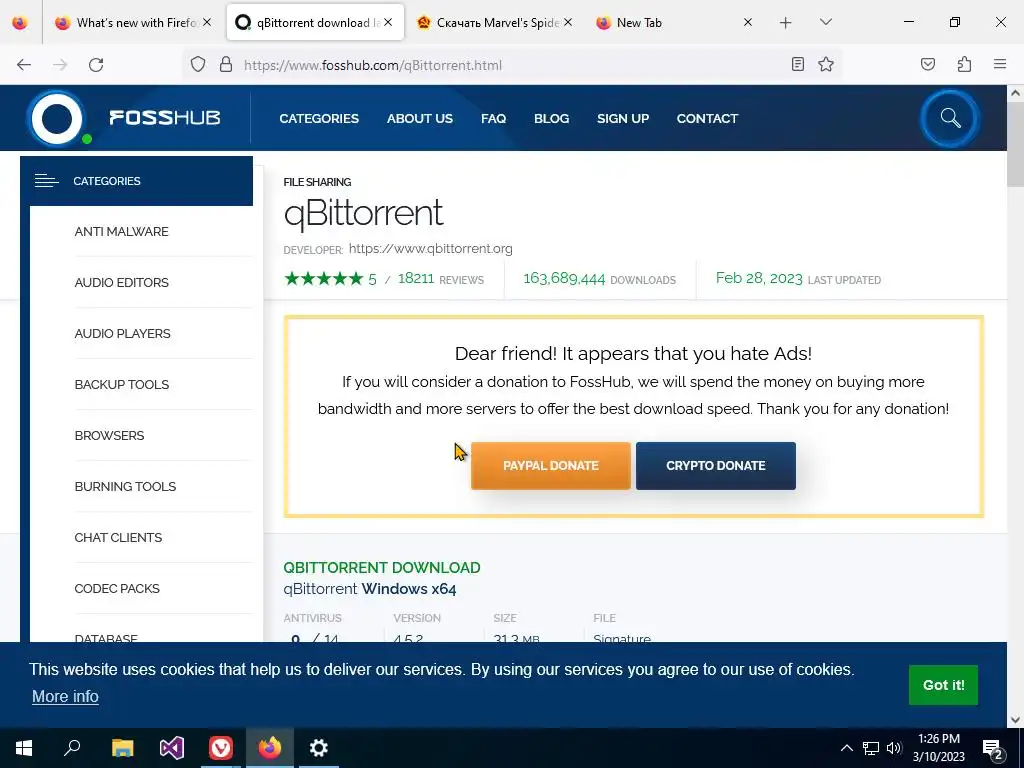
Task: Open the Windows Start menu
Action: click(x=24, y=748)
